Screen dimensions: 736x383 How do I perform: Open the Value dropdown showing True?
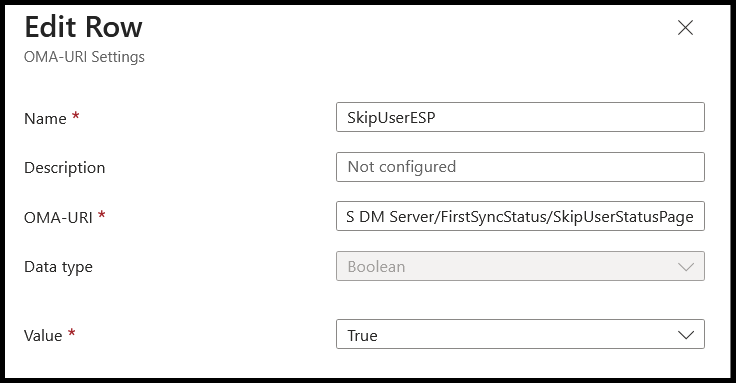[520, 334]
